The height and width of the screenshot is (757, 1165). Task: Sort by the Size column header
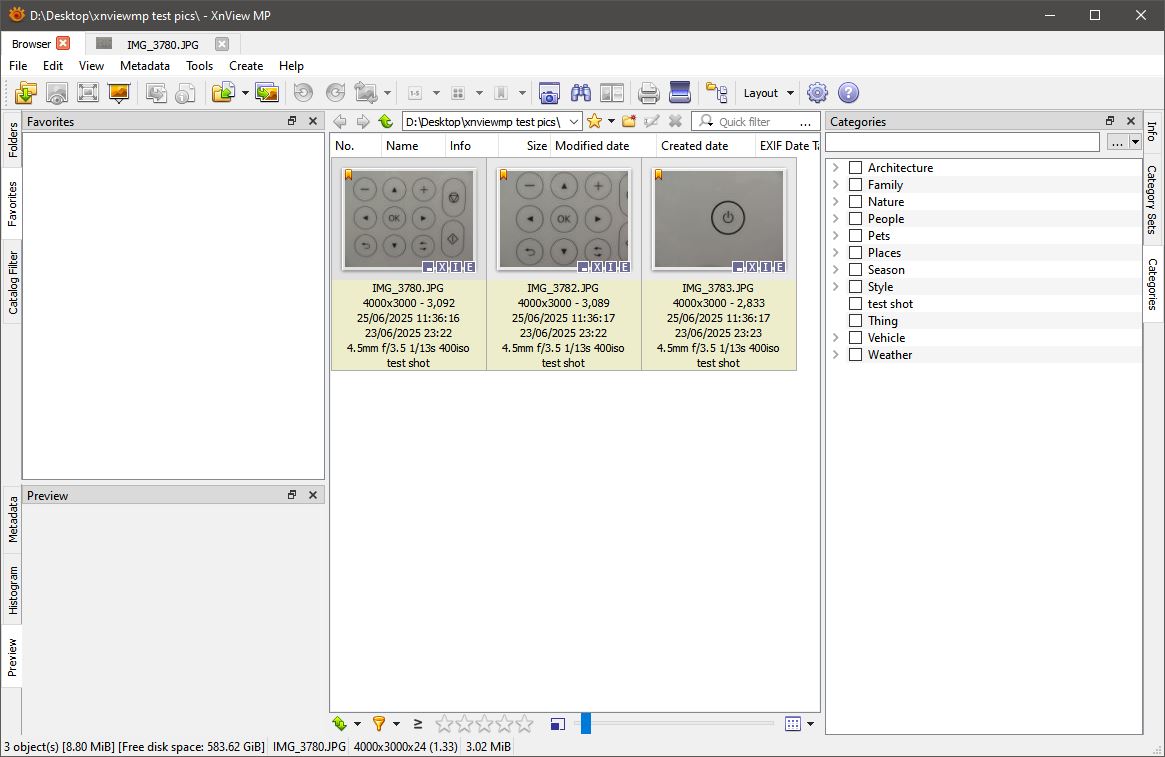pos(525,146)
